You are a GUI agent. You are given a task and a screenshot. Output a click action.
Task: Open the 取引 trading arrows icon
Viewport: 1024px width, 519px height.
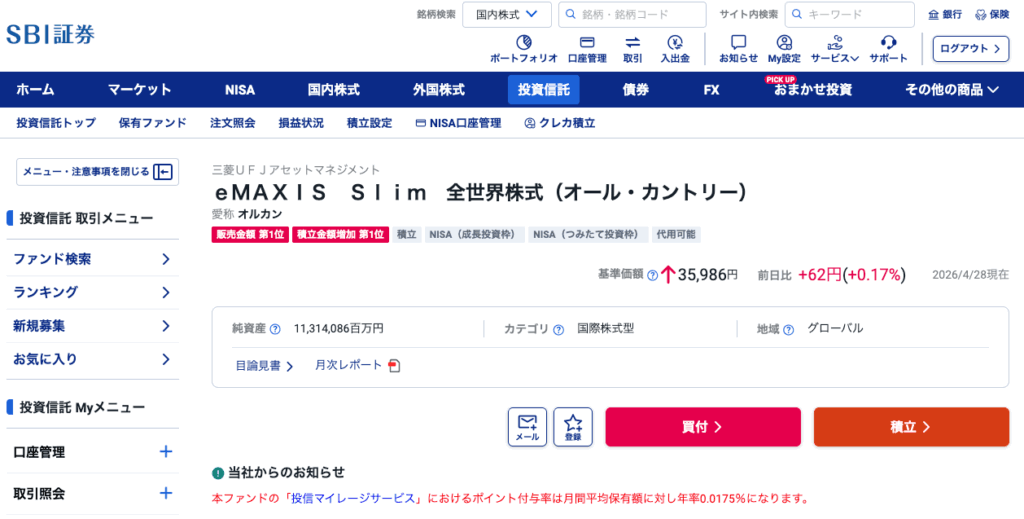[x=633, y=44]
